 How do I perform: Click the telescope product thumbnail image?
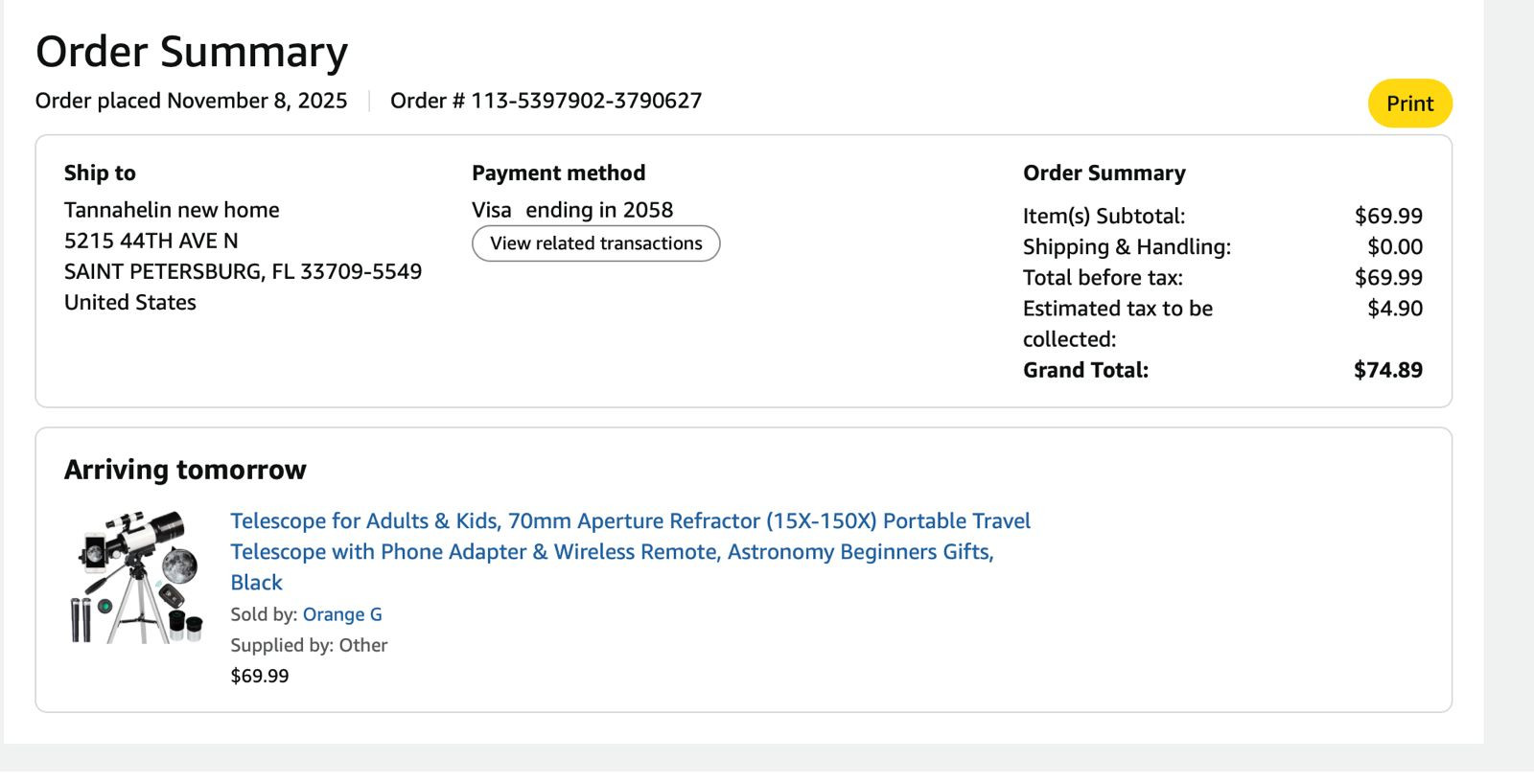pyautogui.click(x=137, y=577)
